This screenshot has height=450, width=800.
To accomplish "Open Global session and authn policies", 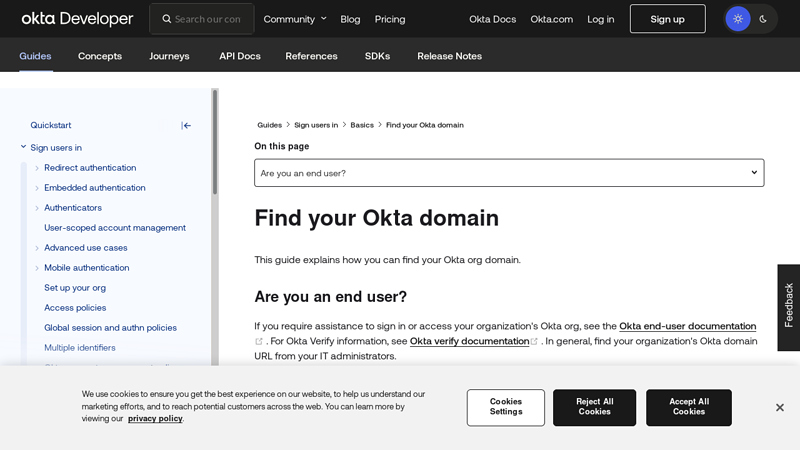I will click(x=110, y=328).
